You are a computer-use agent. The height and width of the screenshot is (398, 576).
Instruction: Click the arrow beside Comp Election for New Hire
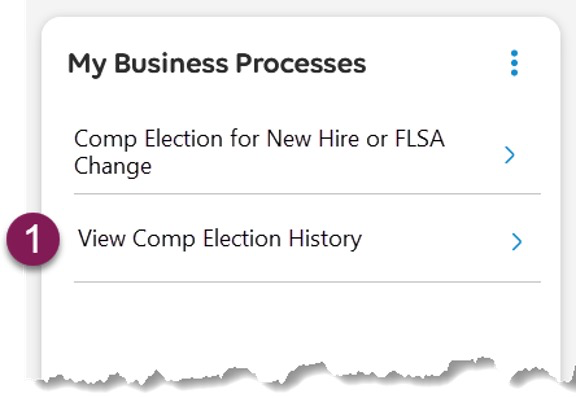click(x=510, y=155)
